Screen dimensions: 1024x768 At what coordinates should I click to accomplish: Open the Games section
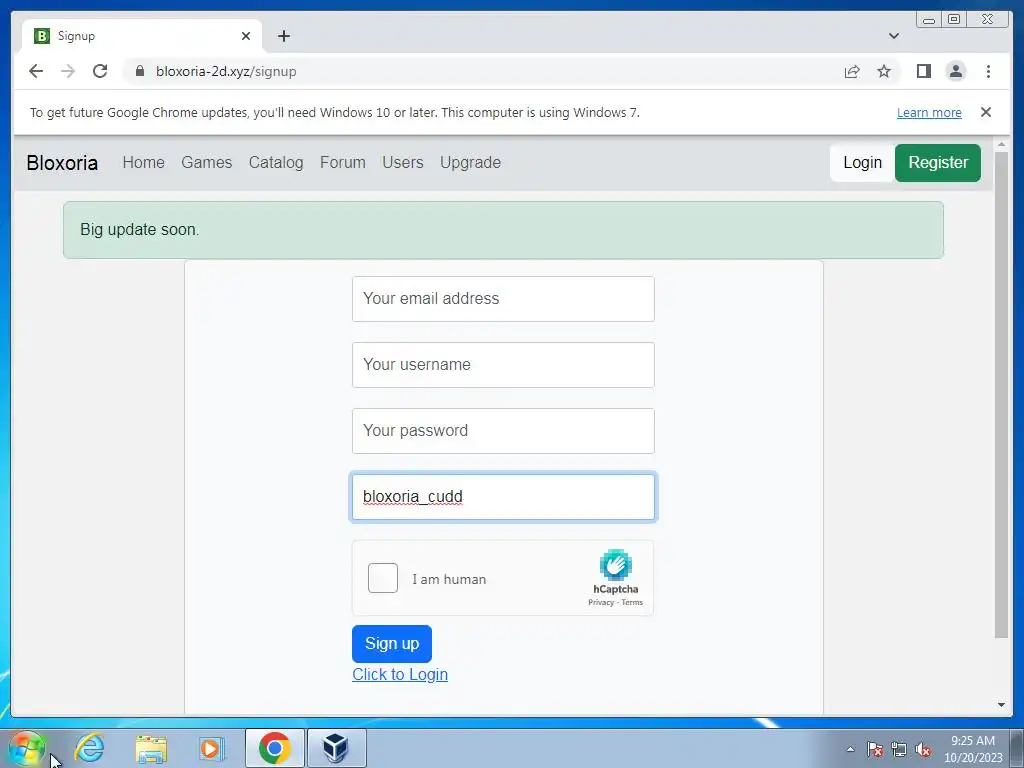coord(206,163)
